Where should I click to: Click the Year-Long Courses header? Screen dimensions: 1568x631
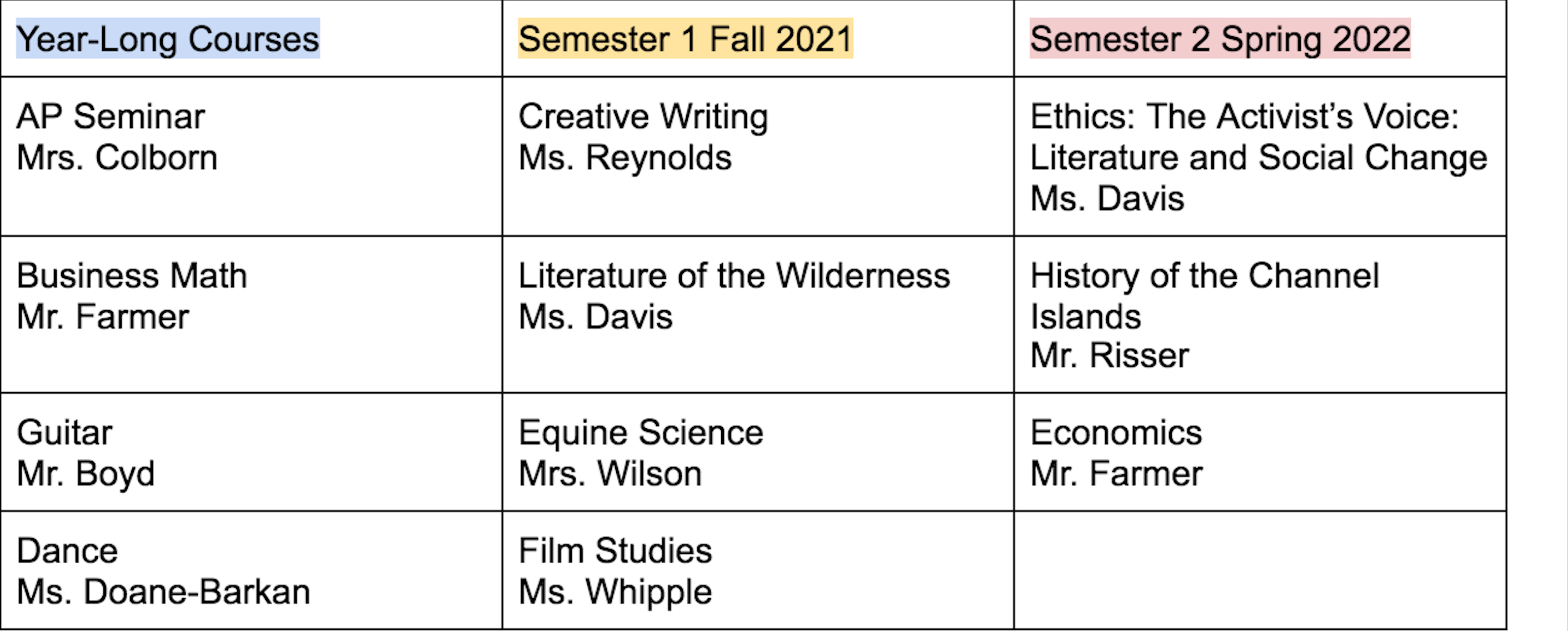(x=167, y=39)
